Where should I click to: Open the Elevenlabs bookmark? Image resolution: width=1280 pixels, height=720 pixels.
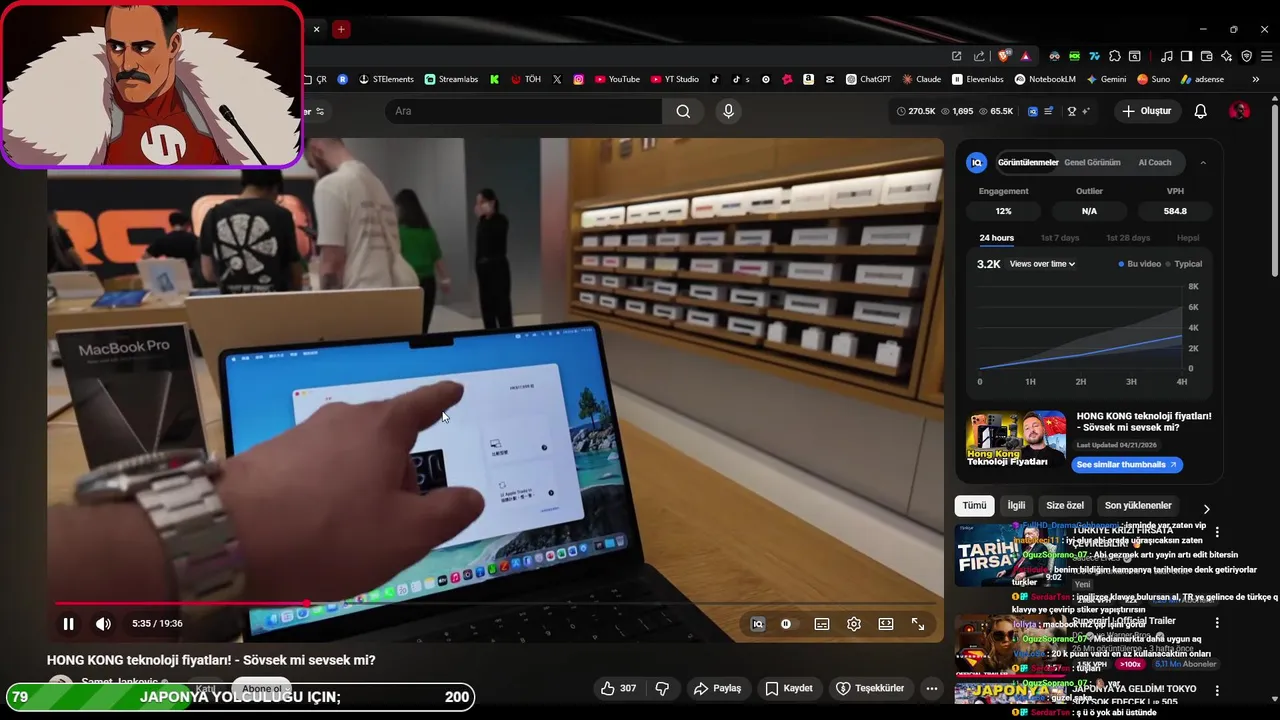point(978,79)
